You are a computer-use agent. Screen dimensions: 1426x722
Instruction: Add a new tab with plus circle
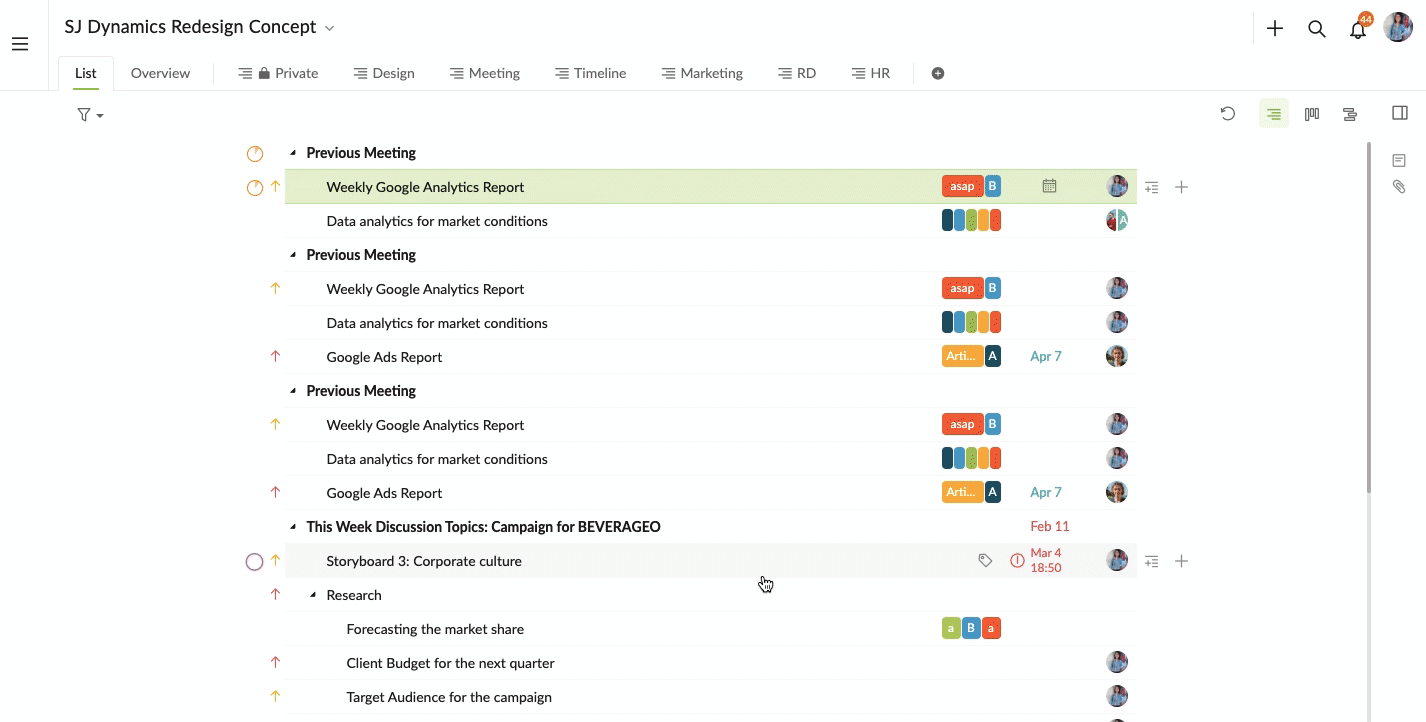938,73
